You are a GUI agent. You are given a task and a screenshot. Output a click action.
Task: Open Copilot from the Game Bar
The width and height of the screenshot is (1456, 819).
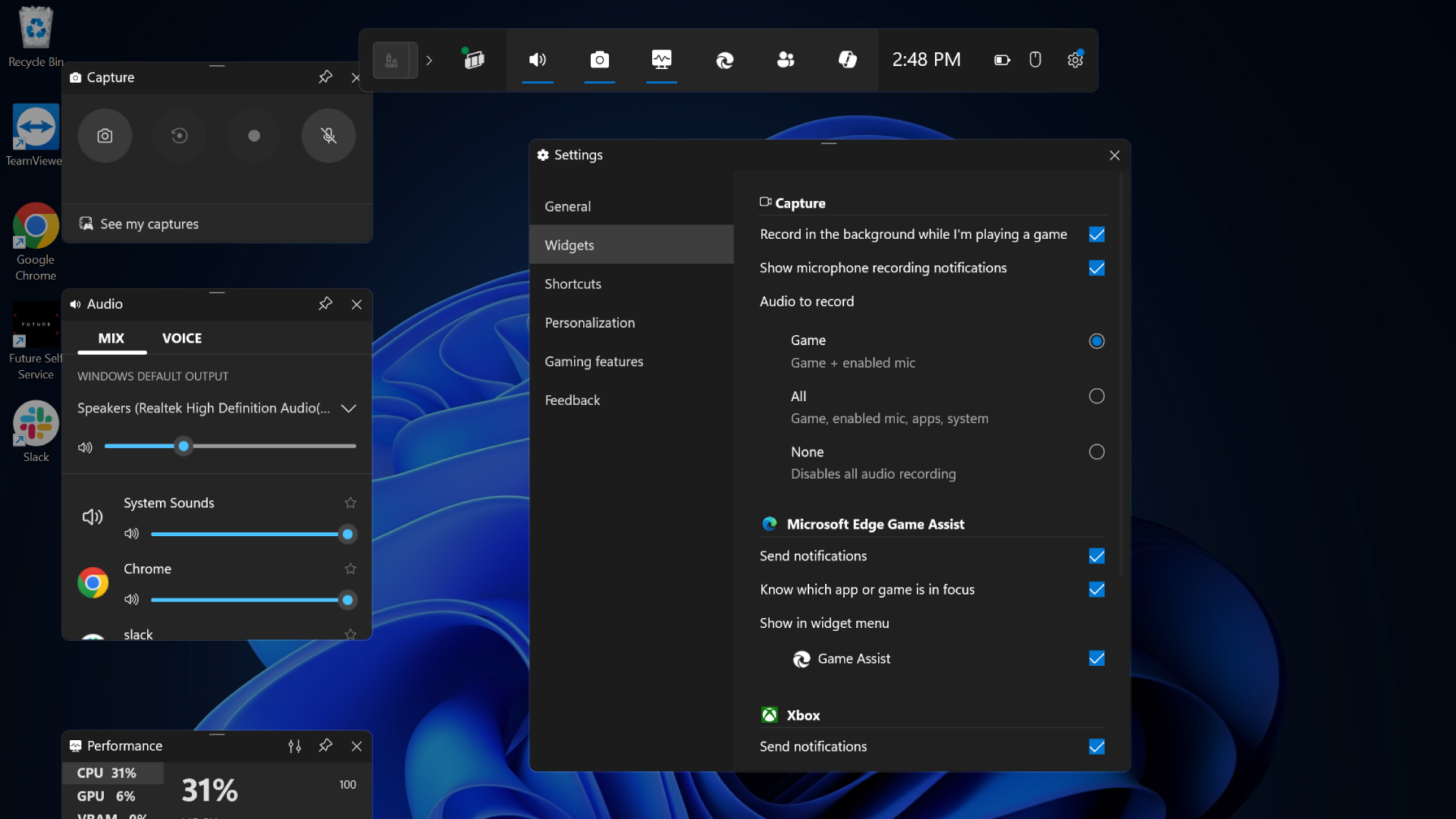tap(848, 60)
